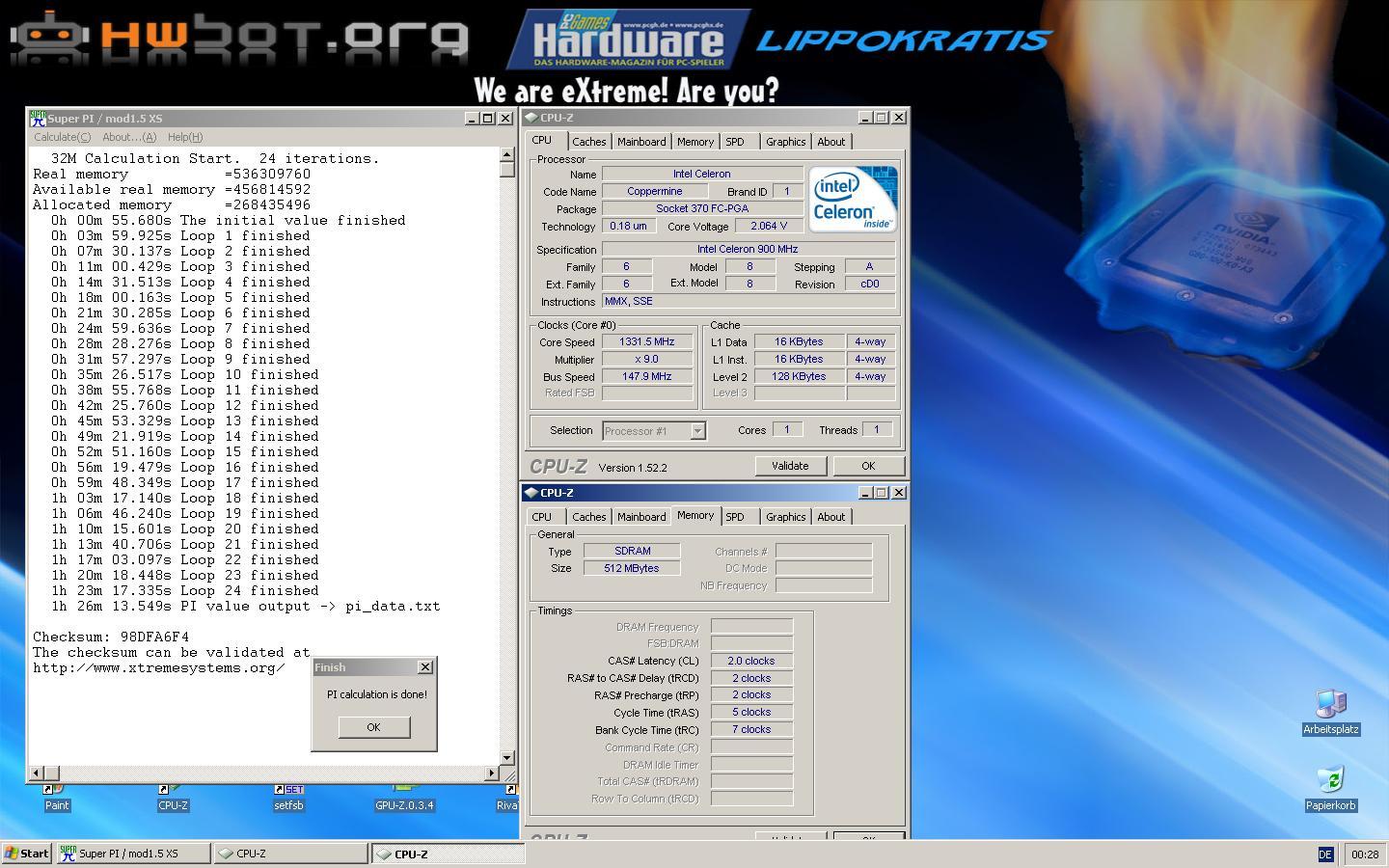This screenshot has height=868, width=1389.
Task: Click the Super PI scroll-right arrow
Action: tap(491, 773)
